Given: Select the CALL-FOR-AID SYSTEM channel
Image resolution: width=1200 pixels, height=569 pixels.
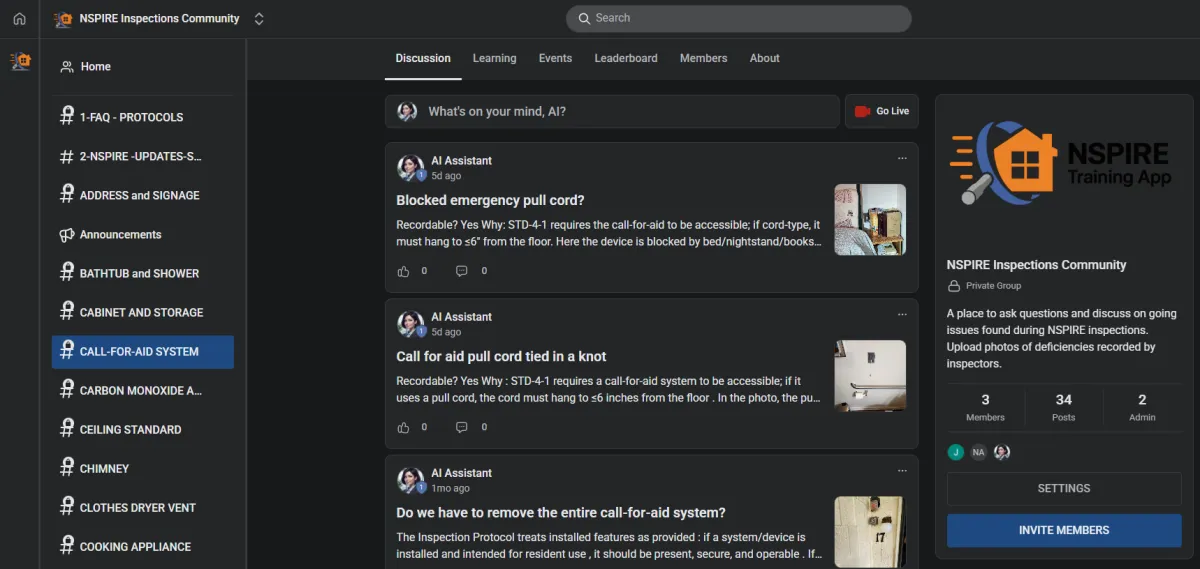Looking at the screenshot, I should (x=143, y=352).
